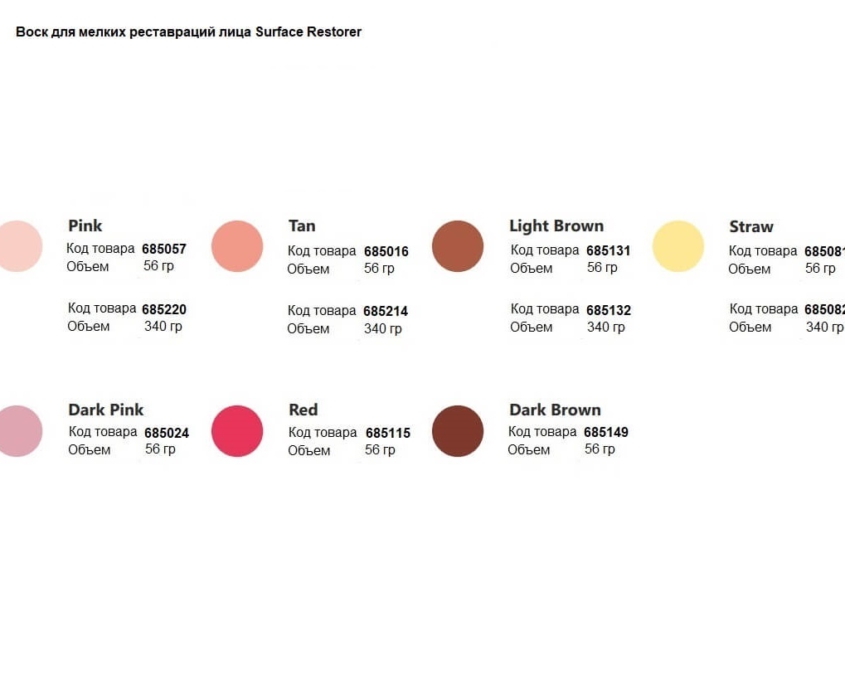Click the Pink shade name label
The height and width of the screenshot is (684, 845).
85,226
